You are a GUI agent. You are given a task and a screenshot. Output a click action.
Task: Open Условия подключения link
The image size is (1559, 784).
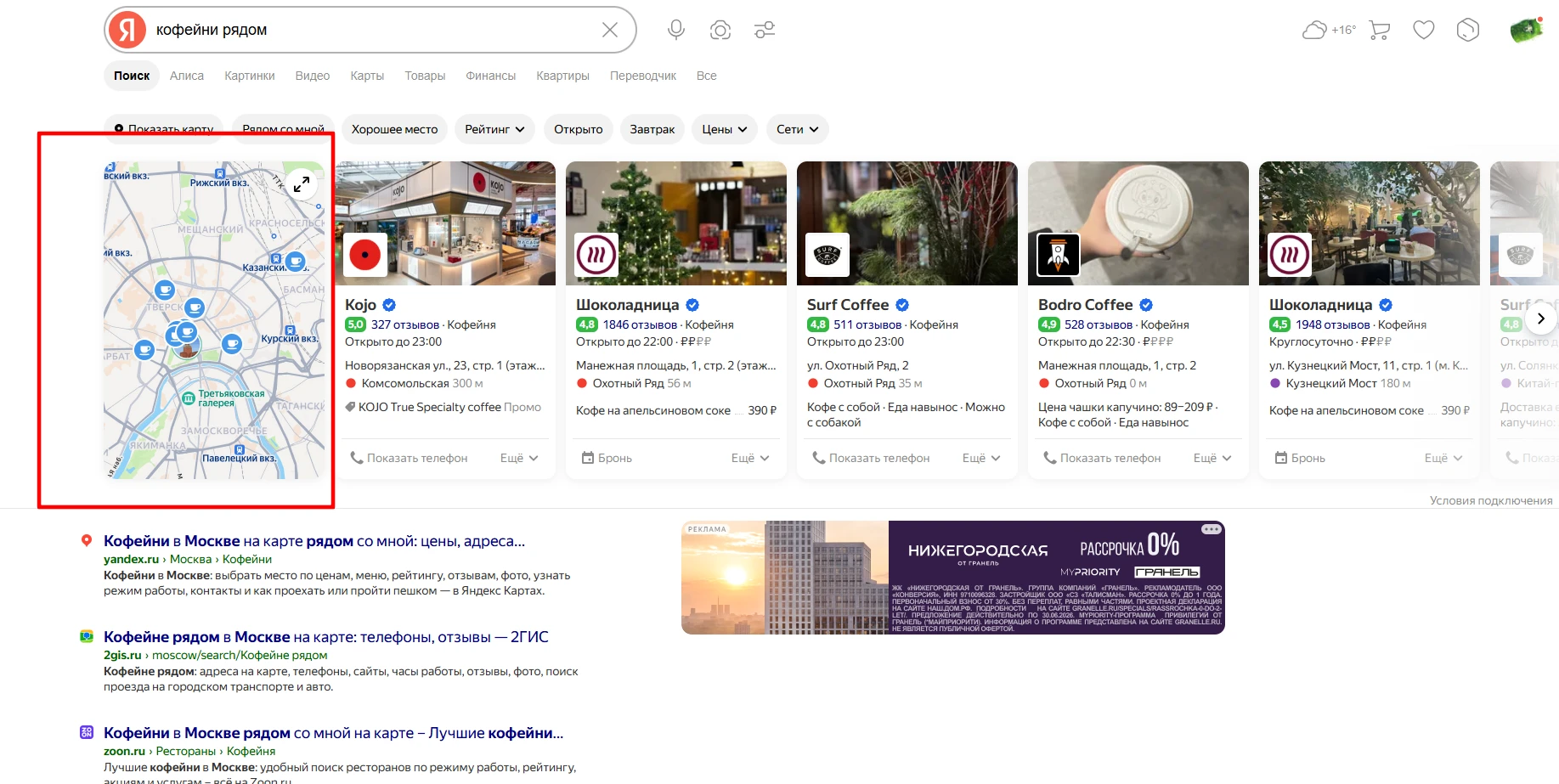click(1491, 500)
